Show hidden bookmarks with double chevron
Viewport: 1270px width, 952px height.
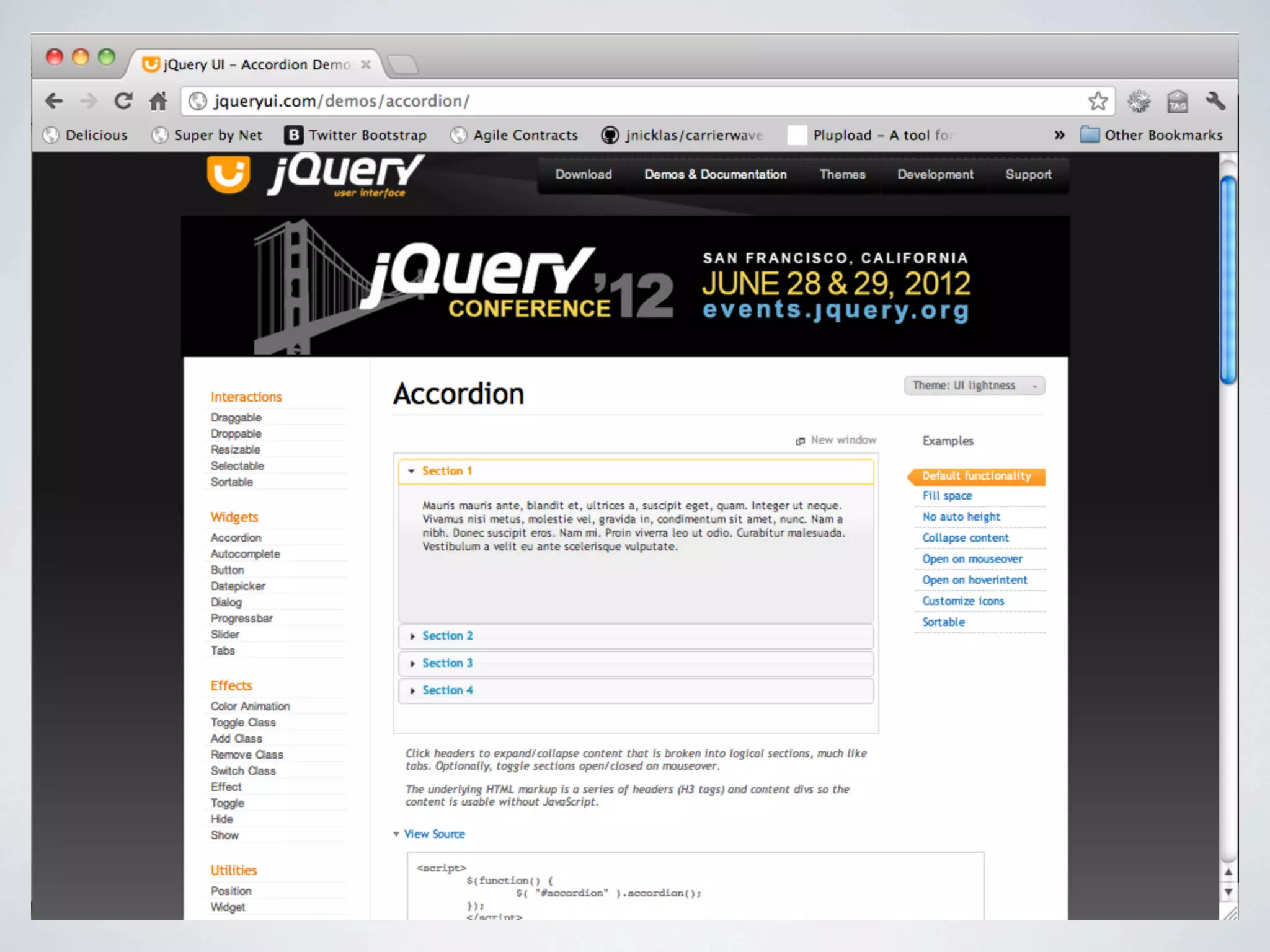click(1059, 135)
